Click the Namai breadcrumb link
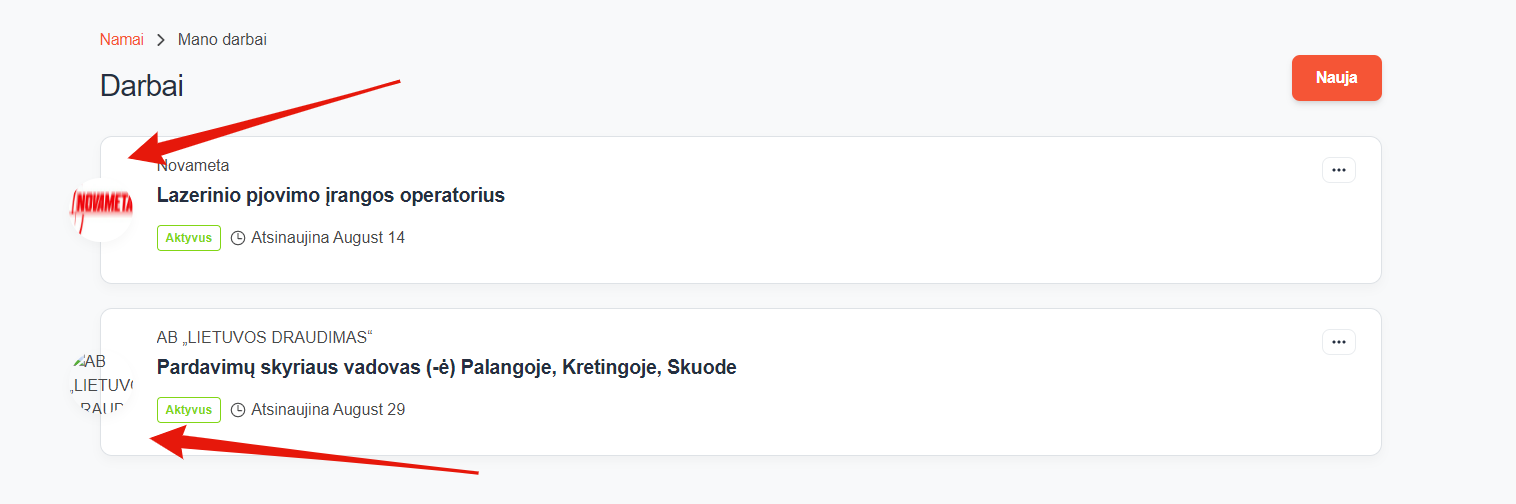The width and height of the screenshot is (1516, 504). (121, 40)
